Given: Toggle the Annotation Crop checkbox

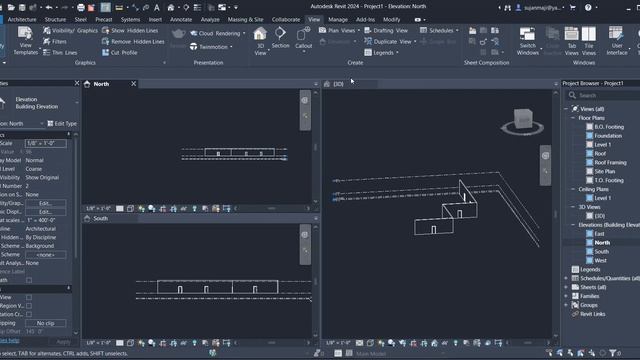Looking at the screenshot, I should click(29, 314).
